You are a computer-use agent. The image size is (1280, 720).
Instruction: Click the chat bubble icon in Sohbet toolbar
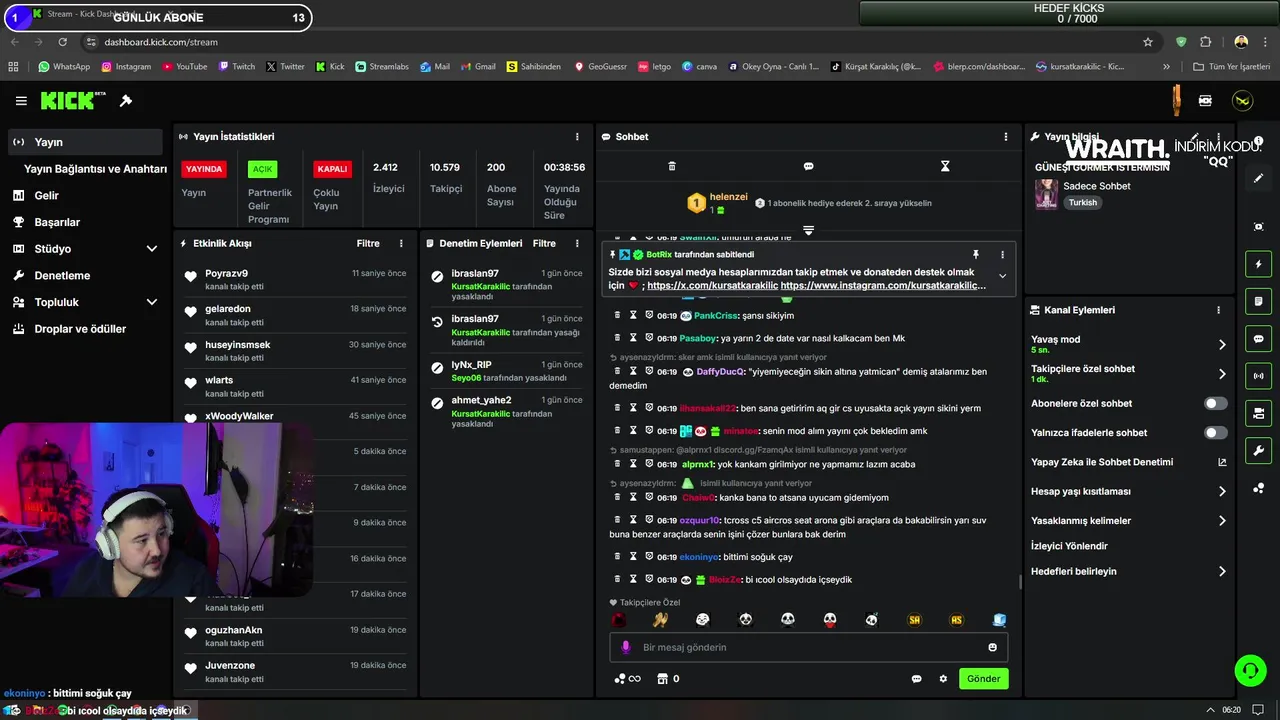tap(809, 166)
